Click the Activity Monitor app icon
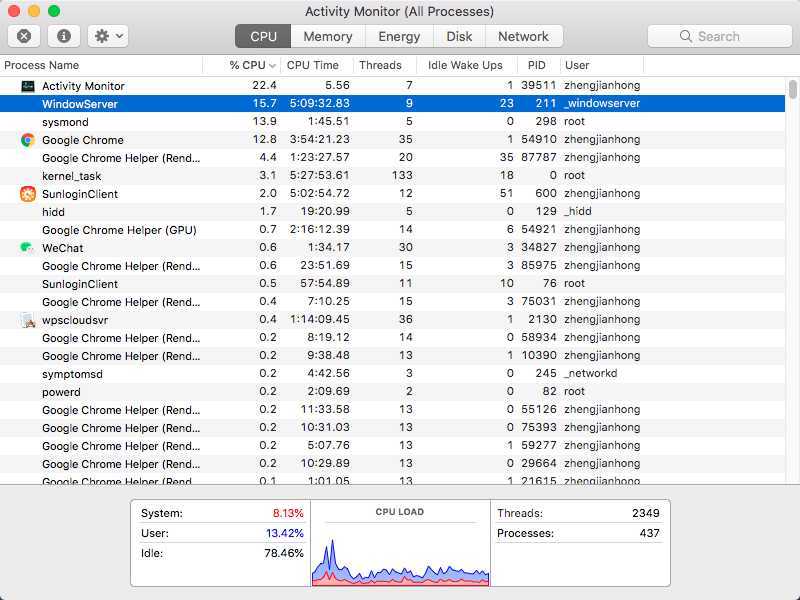800x600 pixels. (28, 86)
